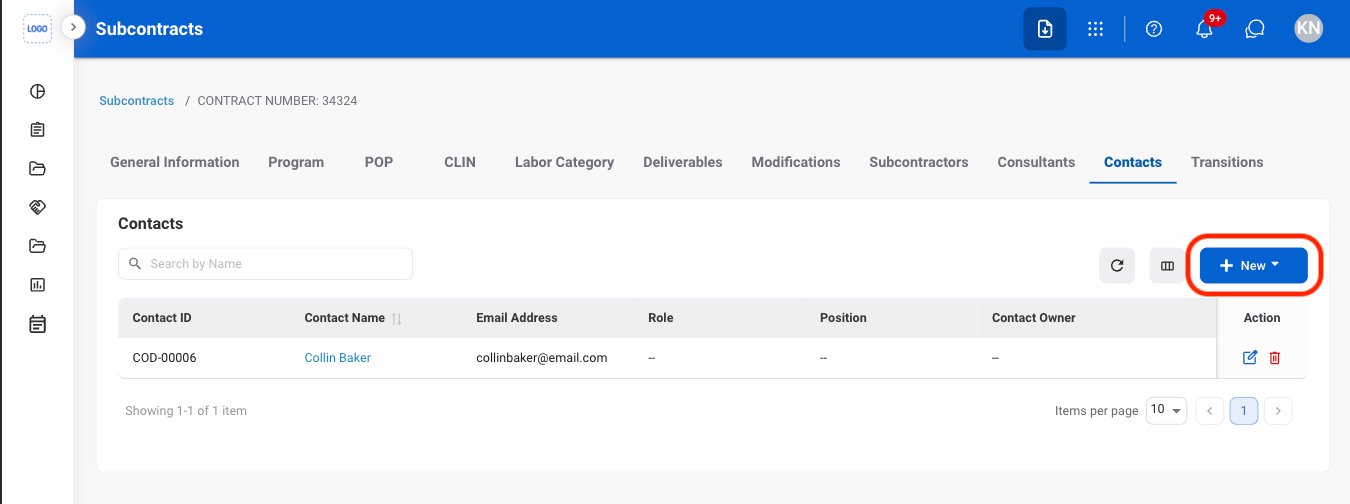Image resolution: width=1350 pixels, height=504 pixels.
Task: Open the apps grid menu
Action: [1095, 29]
